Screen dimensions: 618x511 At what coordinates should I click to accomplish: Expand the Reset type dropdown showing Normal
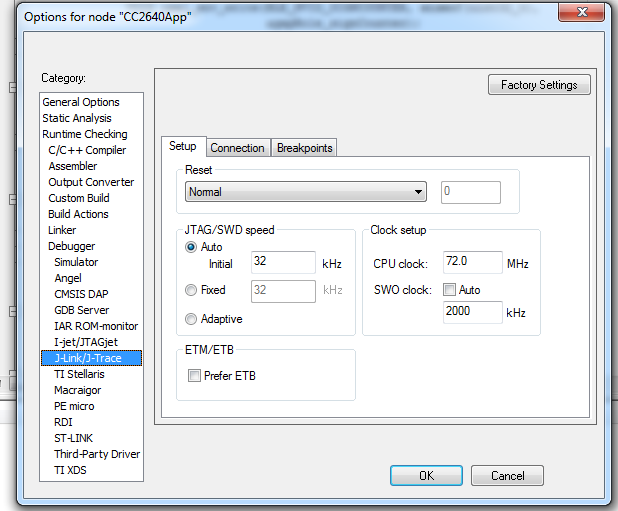(305, 191)
